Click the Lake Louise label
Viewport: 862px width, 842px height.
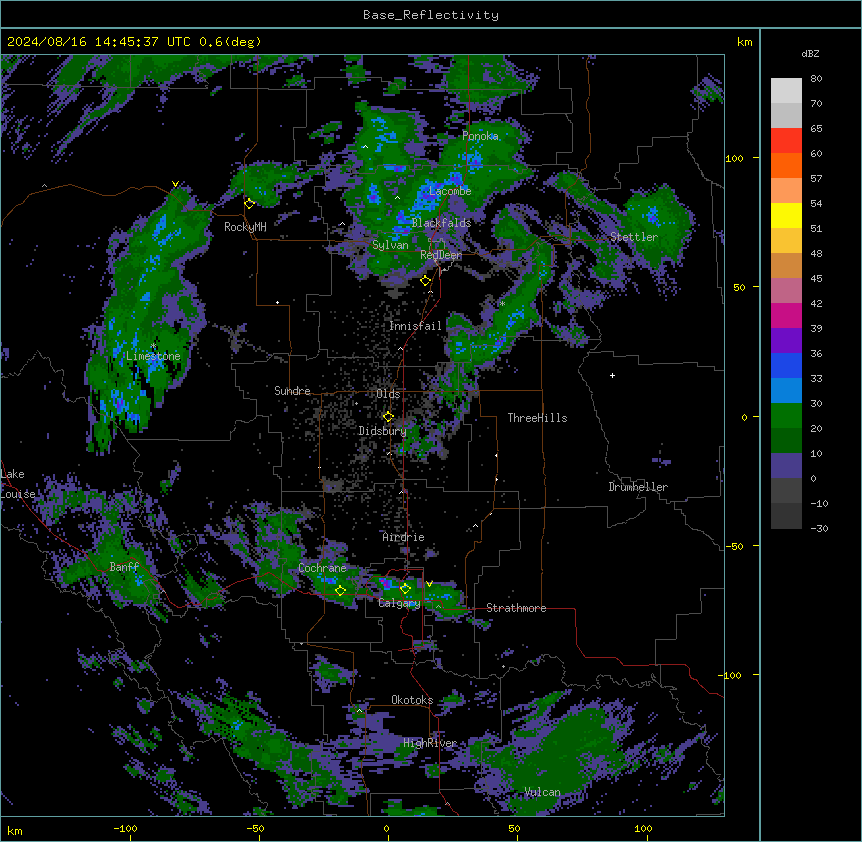tap(18, 484)
